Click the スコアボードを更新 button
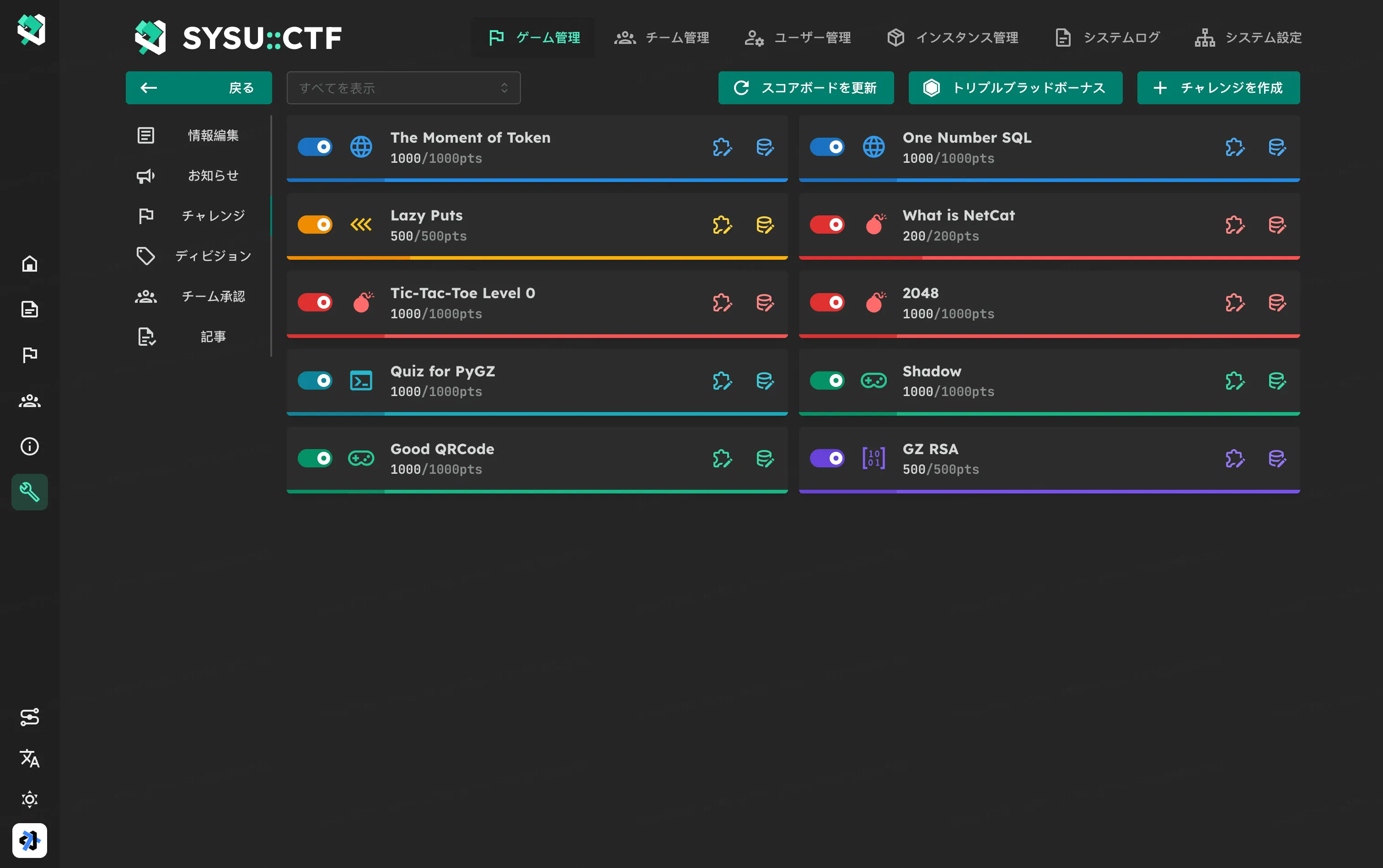 pos(805,88)
